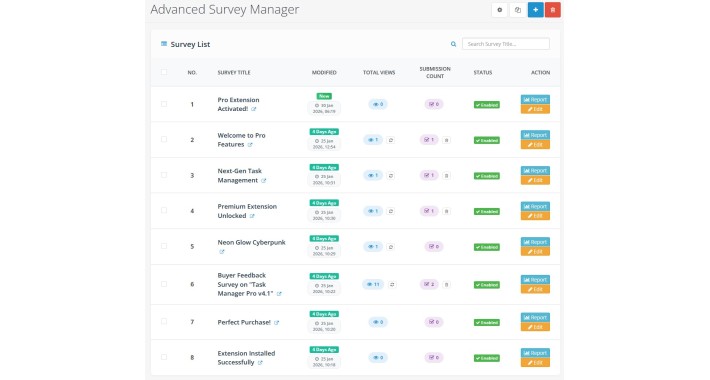Viewport: 710px width, 380px height.
Task: Open Report for Welcome to Pro Features
Action: click(535, 135)
